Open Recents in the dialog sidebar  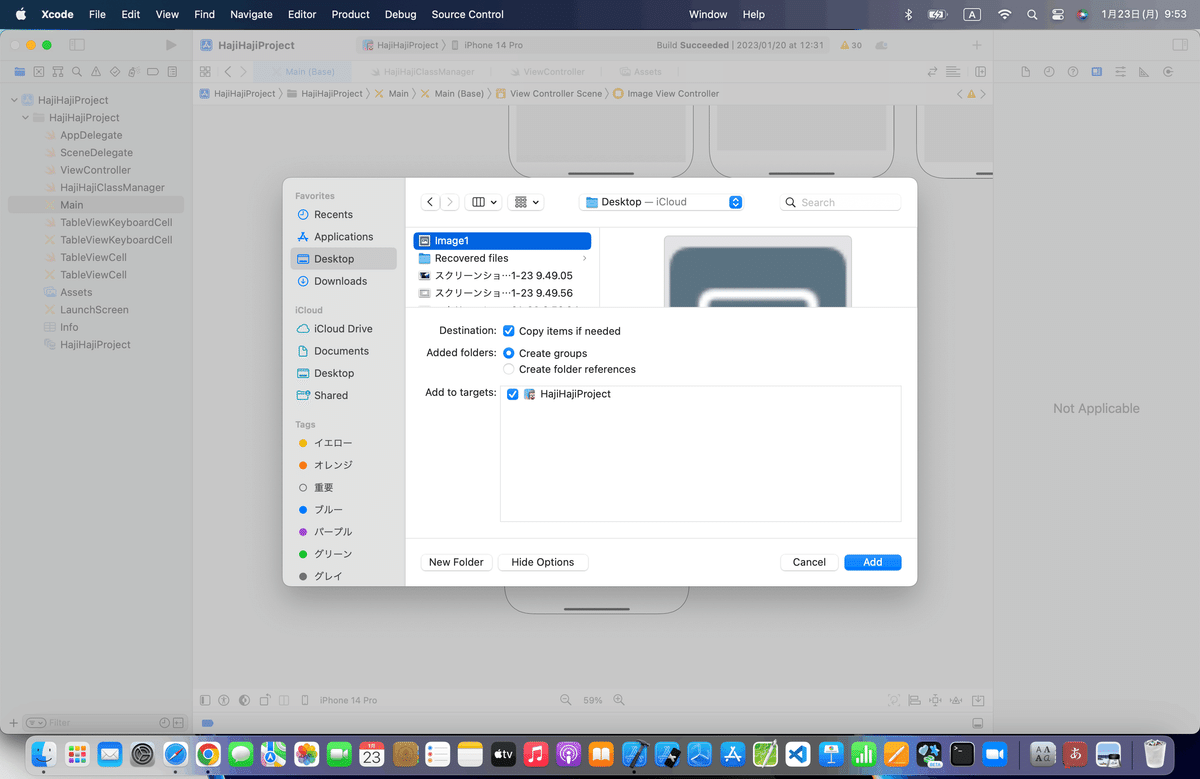click(343, 214)
